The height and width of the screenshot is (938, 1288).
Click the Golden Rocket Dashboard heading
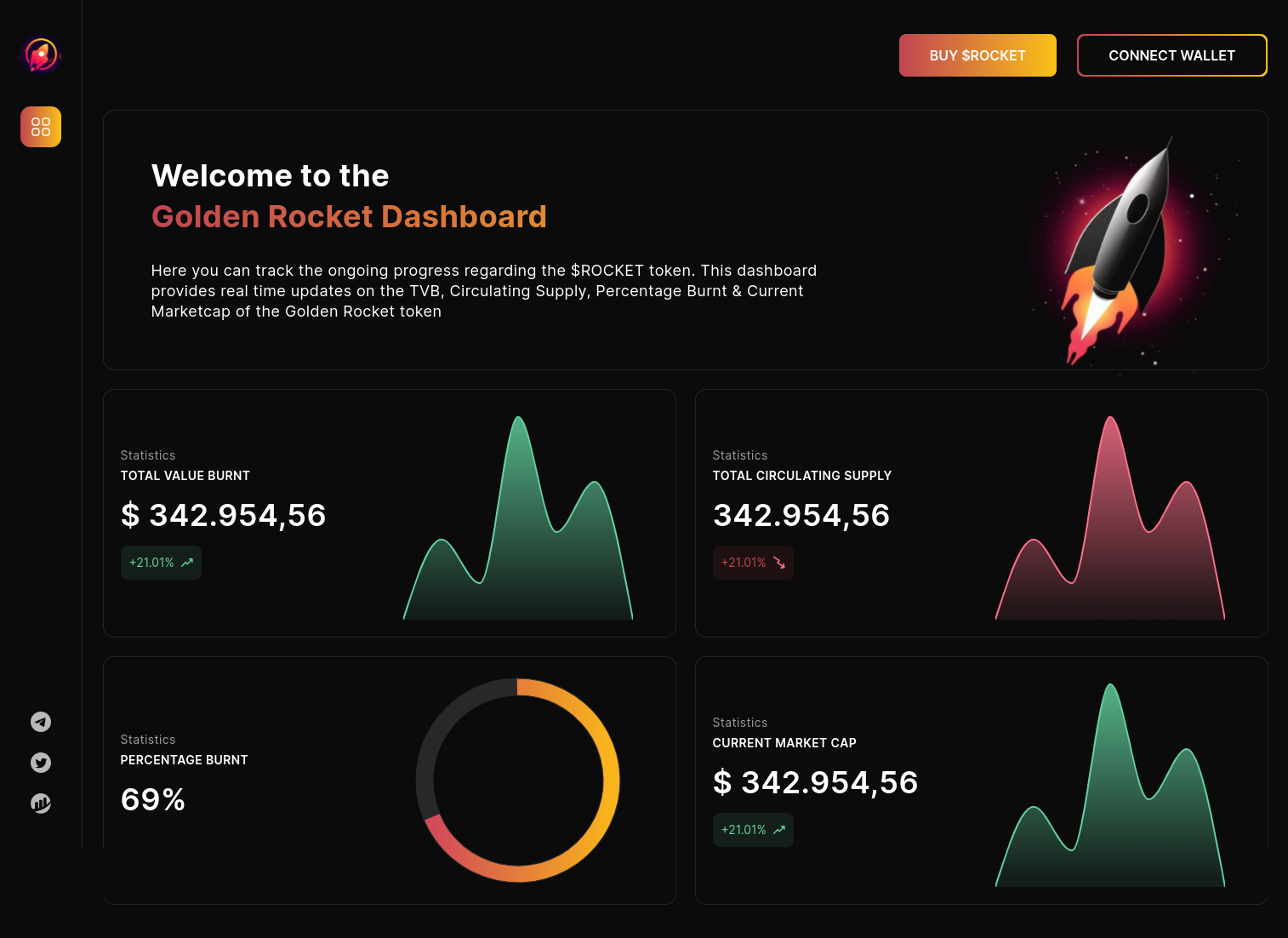(349, 216)
